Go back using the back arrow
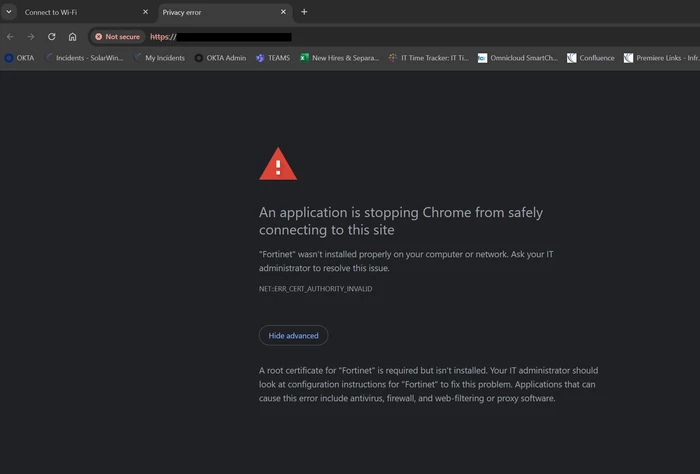 (10, 37)
